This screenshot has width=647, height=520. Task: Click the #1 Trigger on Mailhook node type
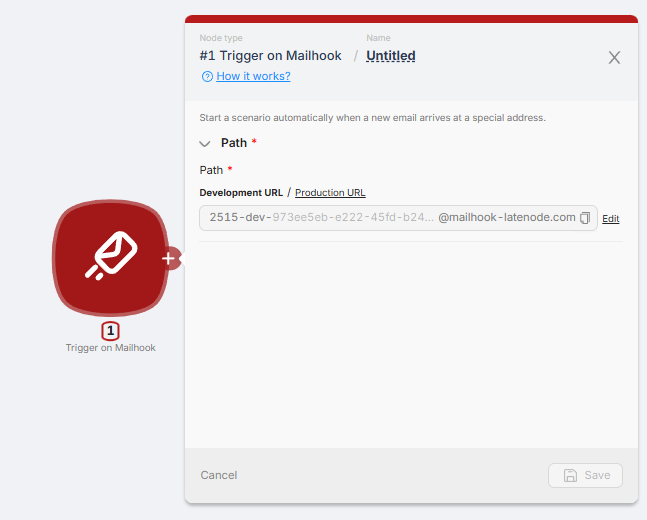270,56
